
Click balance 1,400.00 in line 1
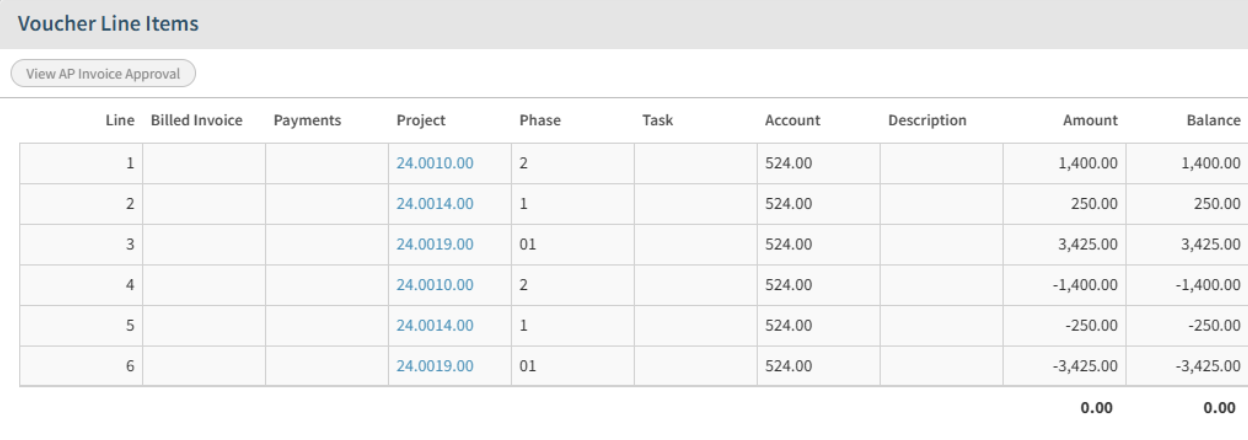click(1211, 163)
